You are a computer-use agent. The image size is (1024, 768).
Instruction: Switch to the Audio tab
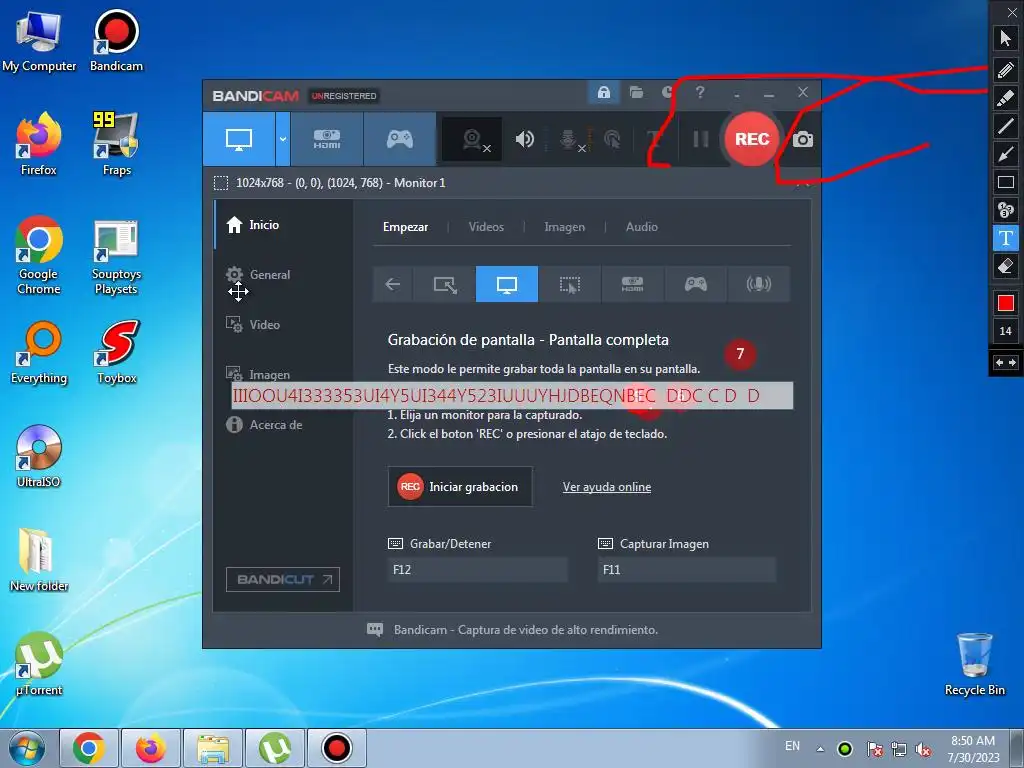point(641,227)
